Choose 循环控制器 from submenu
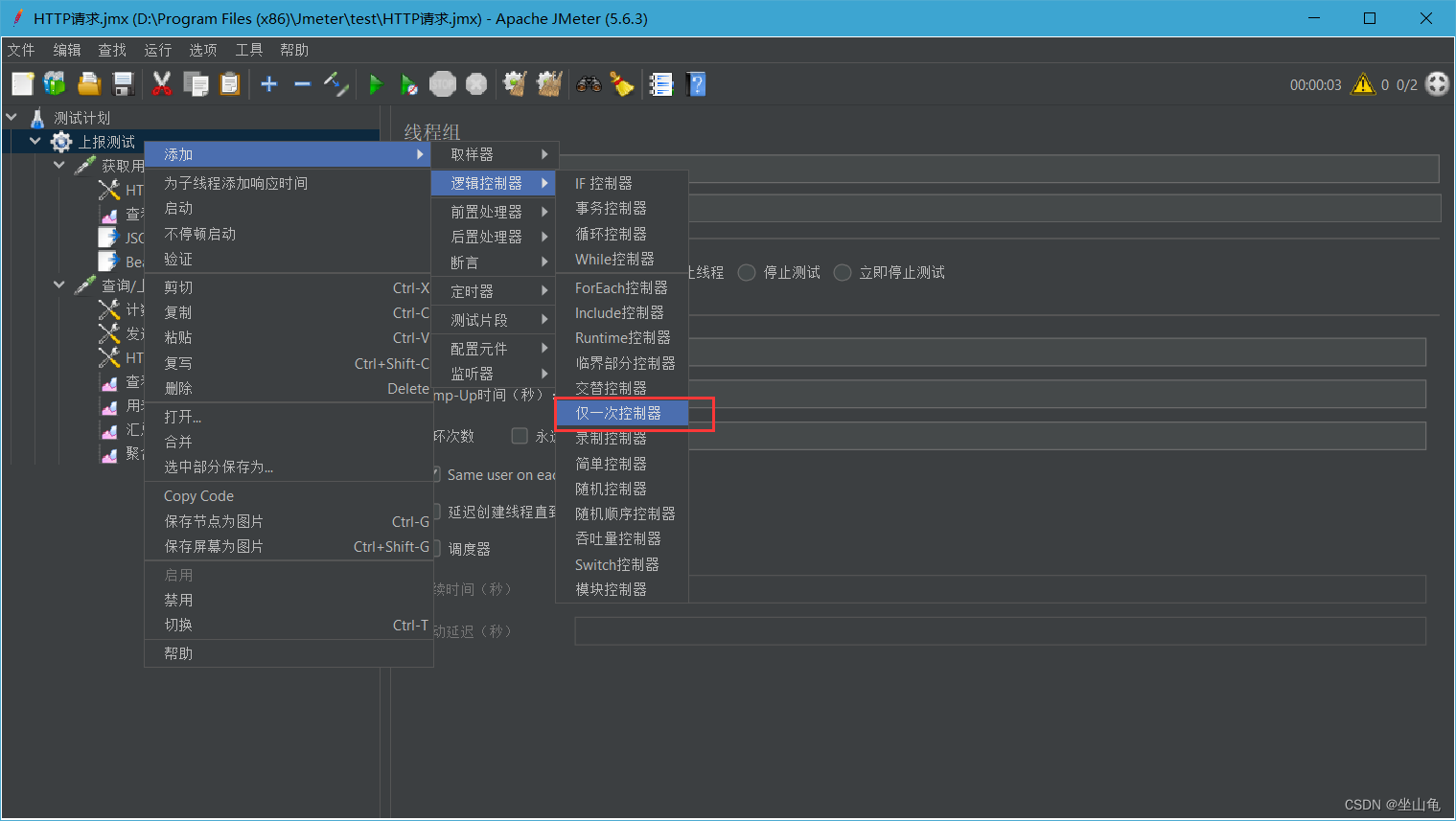This screenshot has height=821, width=1456. [622, 234]
